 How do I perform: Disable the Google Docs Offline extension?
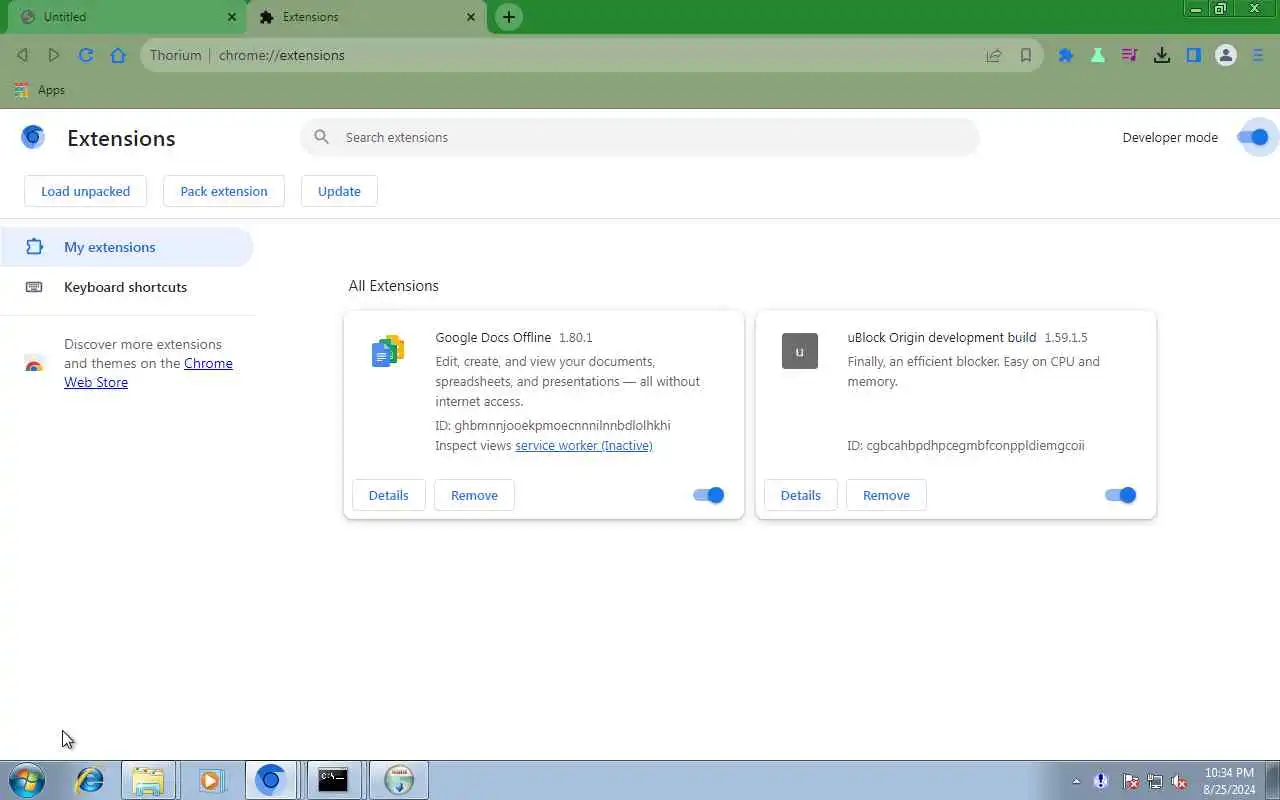point(708,495)
